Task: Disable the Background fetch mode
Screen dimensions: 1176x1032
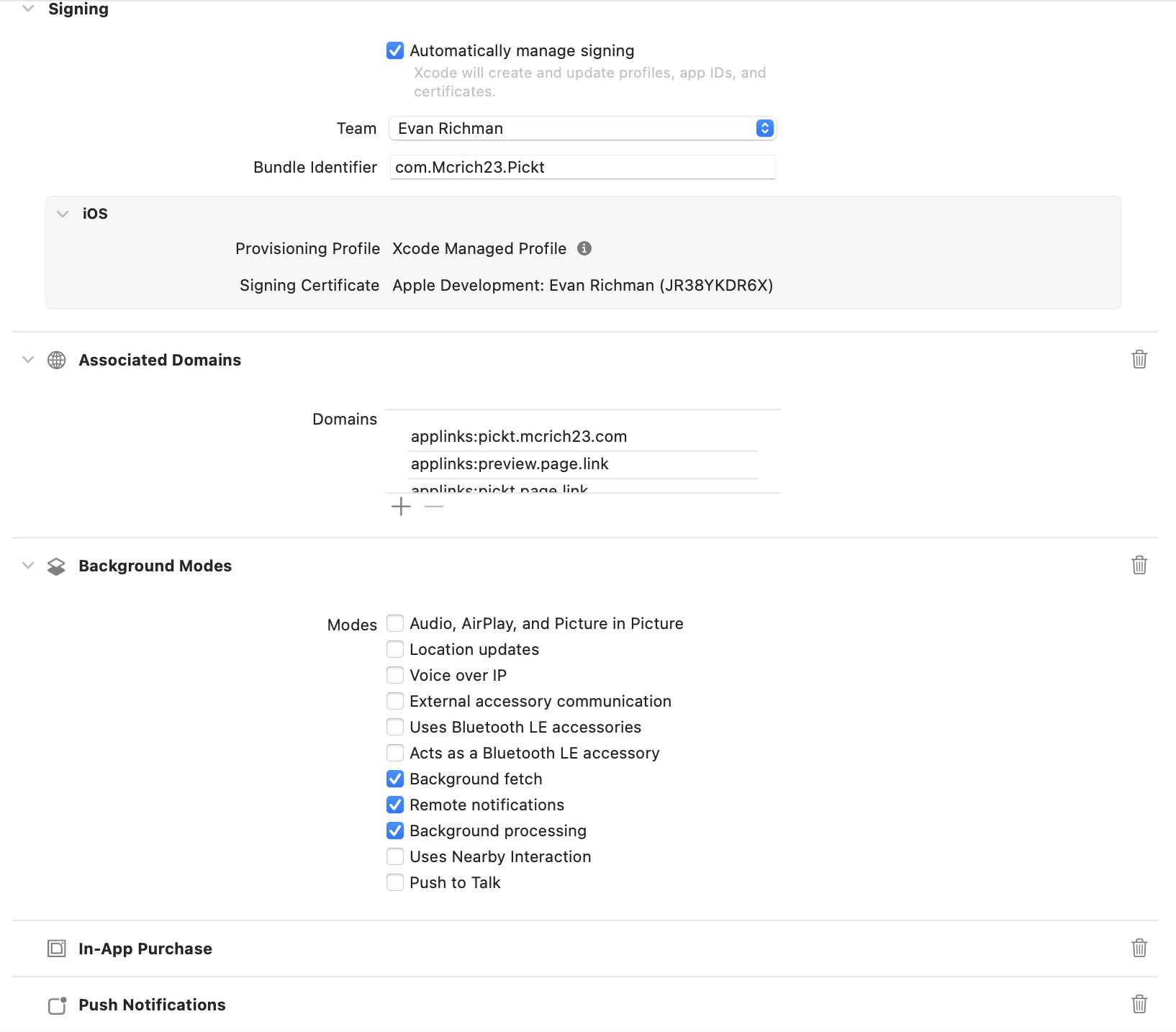Action: (395, 779)
